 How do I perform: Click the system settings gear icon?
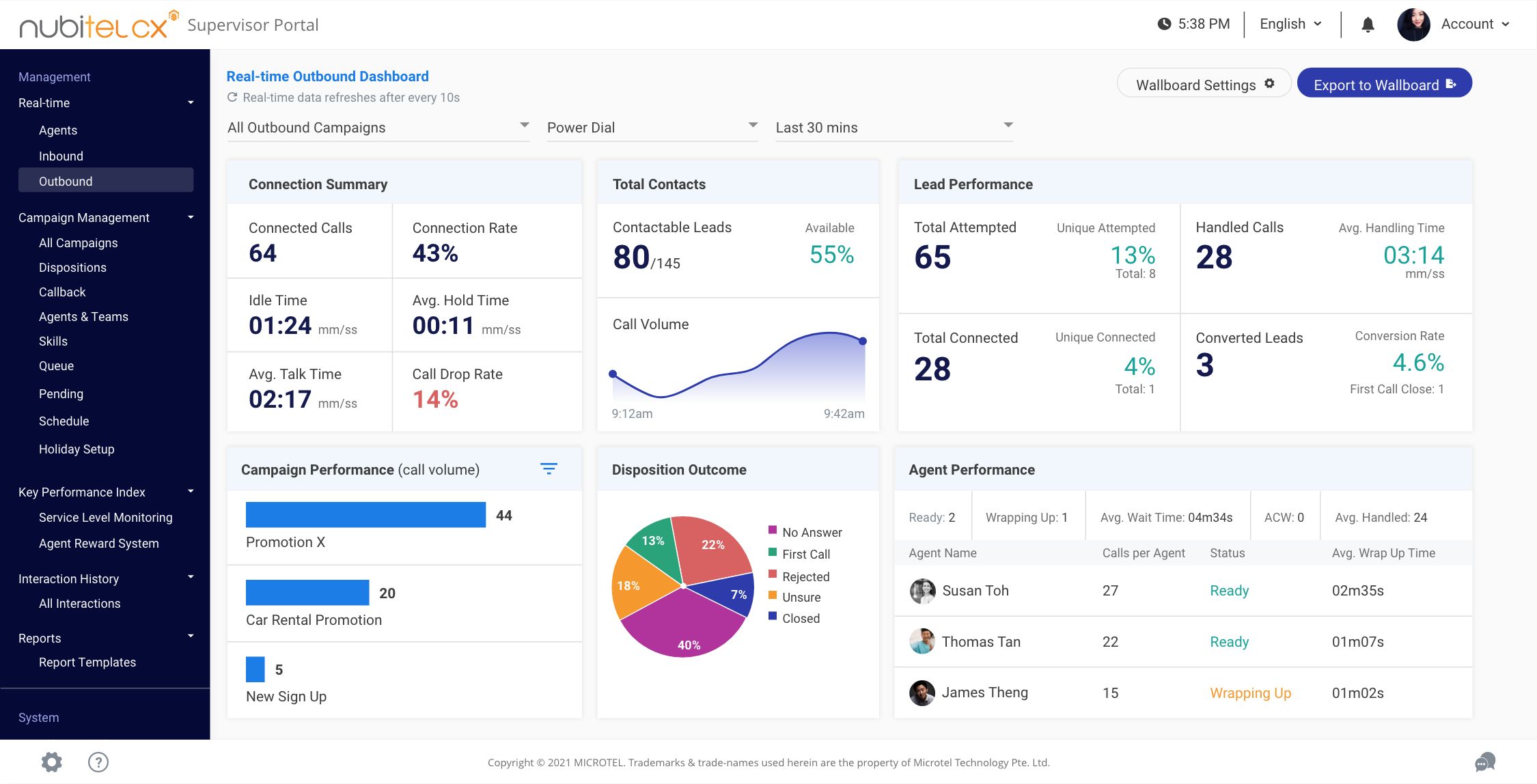click(51, 761)
